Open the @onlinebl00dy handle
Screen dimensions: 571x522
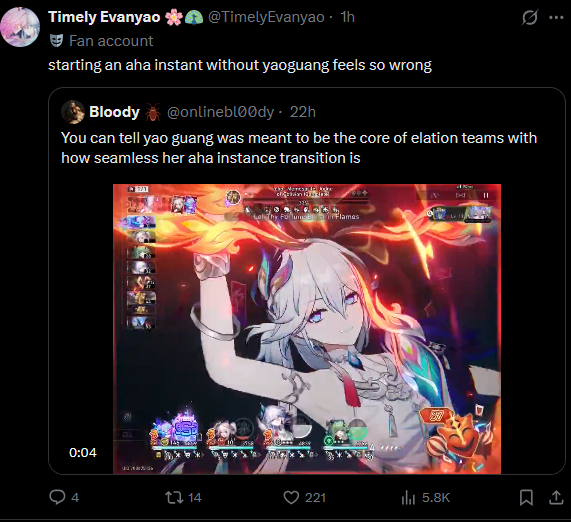click(x=220, y=112)
